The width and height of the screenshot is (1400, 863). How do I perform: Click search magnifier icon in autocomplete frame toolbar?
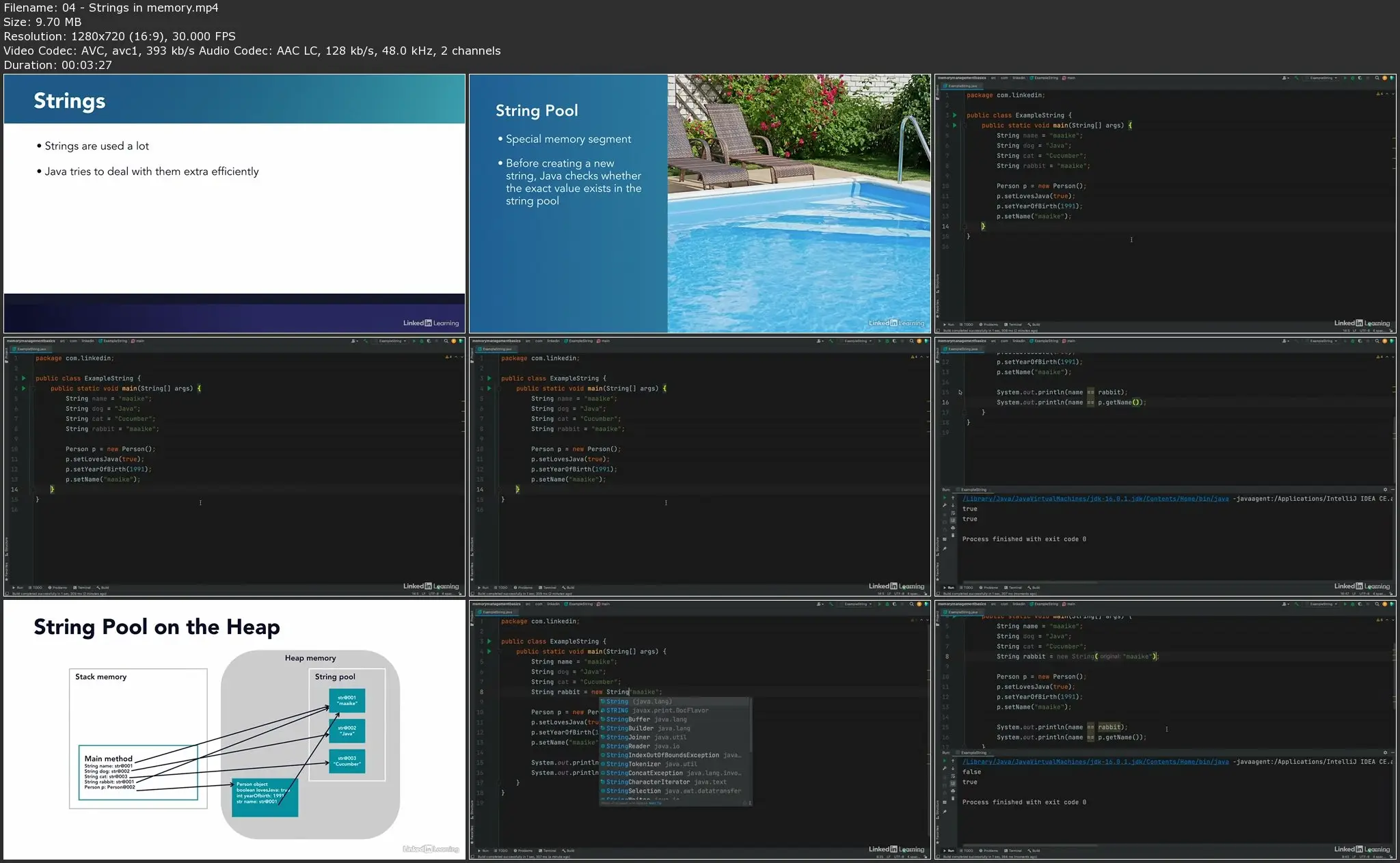tap(911, 604)
